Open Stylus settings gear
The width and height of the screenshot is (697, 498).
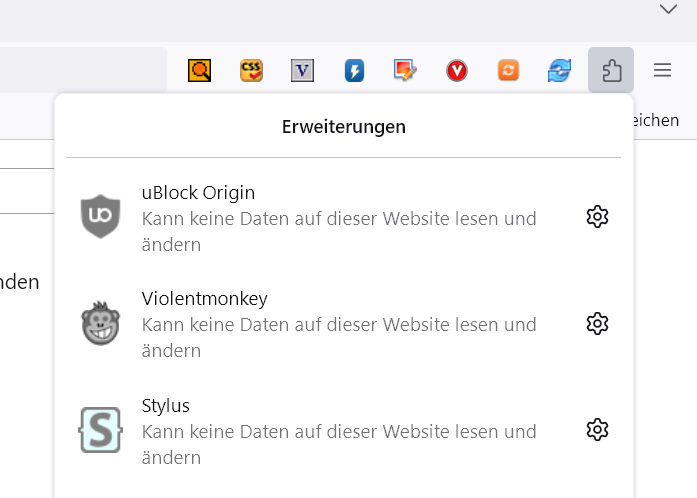point(597,430)
